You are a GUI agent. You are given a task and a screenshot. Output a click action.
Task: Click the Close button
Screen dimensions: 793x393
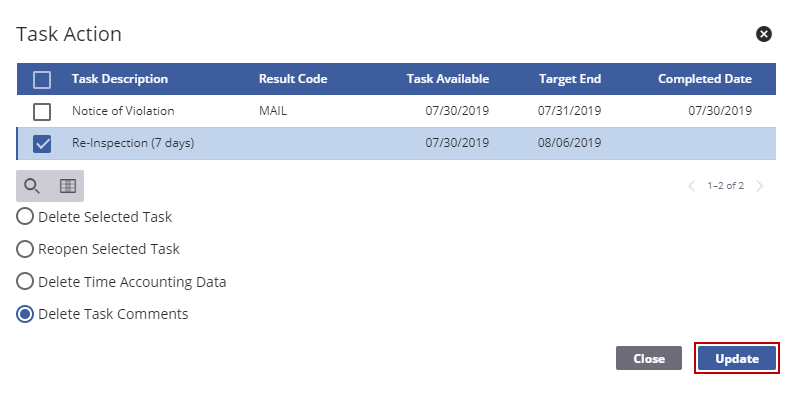click(x=649, y=359)
